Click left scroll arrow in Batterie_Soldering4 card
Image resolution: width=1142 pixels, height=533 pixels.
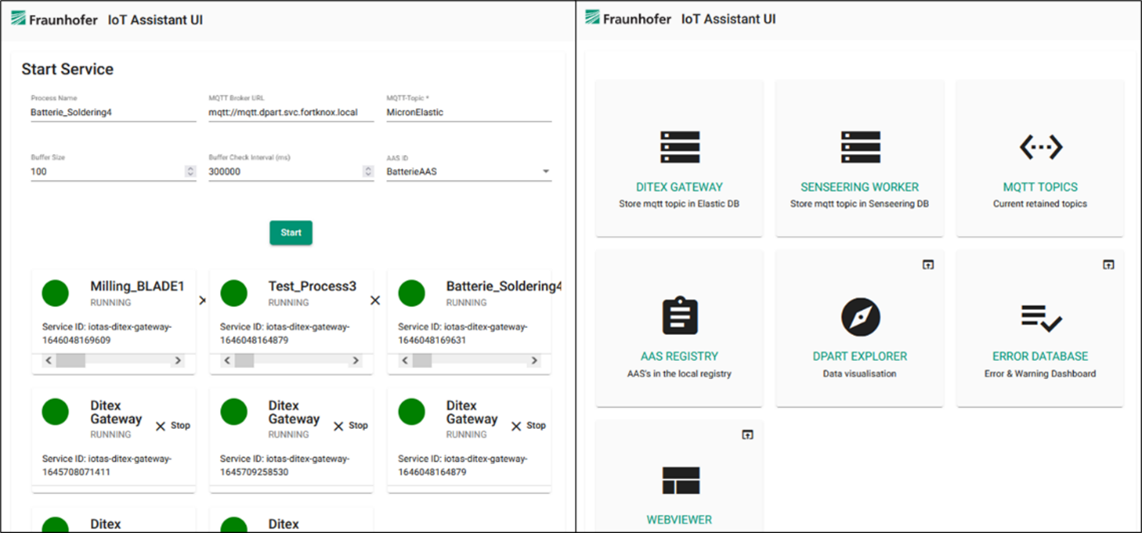405,360
